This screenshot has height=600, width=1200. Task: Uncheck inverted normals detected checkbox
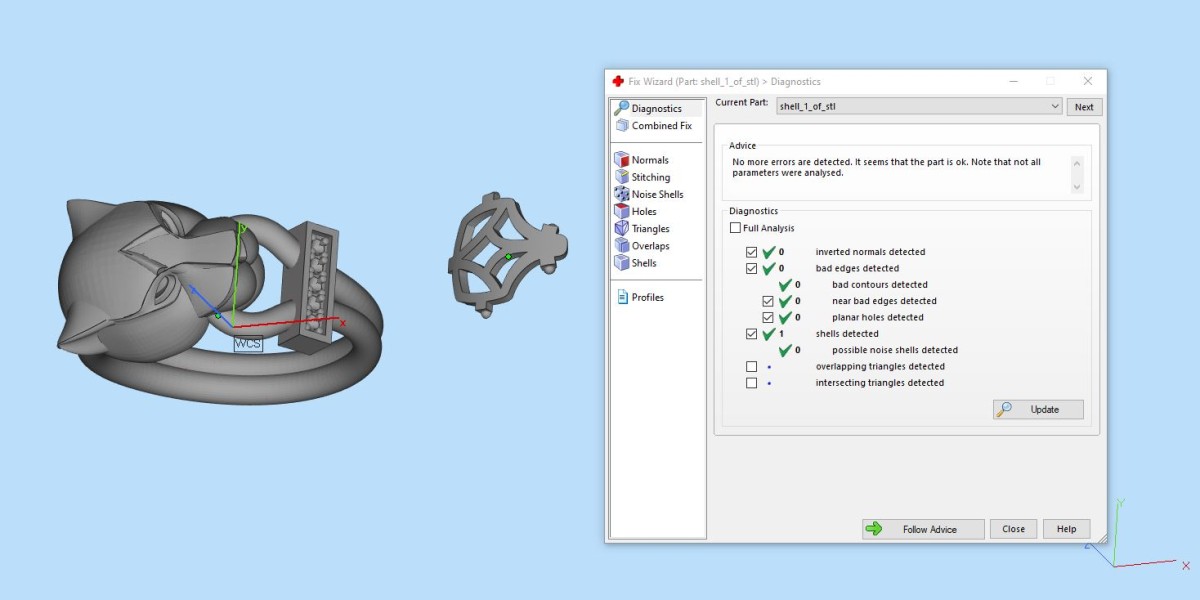[x=752, y=252]
